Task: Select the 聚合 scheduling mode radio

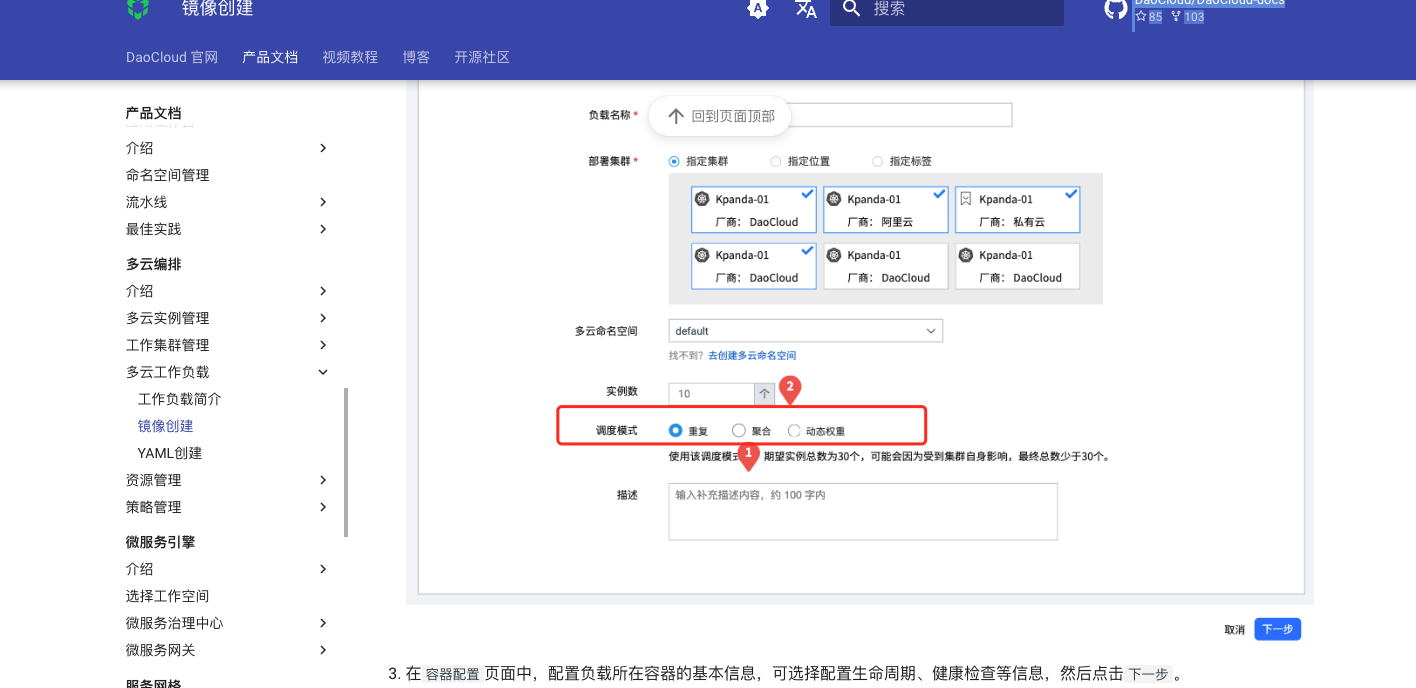Action: click(x=739, y=430)
